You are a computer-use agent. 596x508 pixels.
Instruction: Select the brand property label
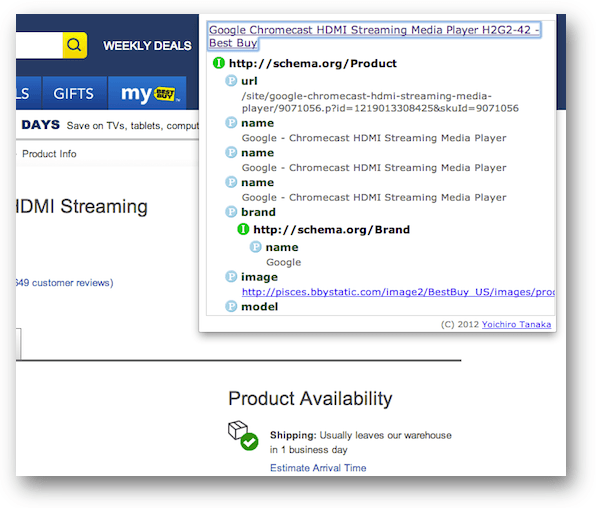258,212
